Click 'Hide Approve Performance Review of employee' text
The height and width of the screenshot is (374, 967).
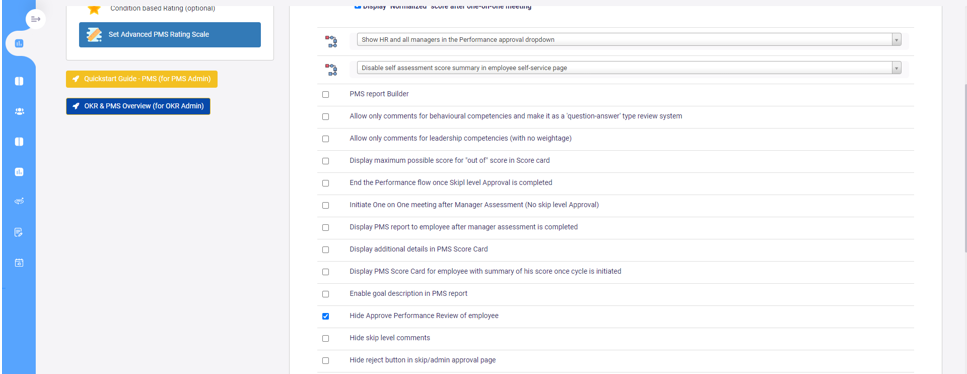coord(424,315)
